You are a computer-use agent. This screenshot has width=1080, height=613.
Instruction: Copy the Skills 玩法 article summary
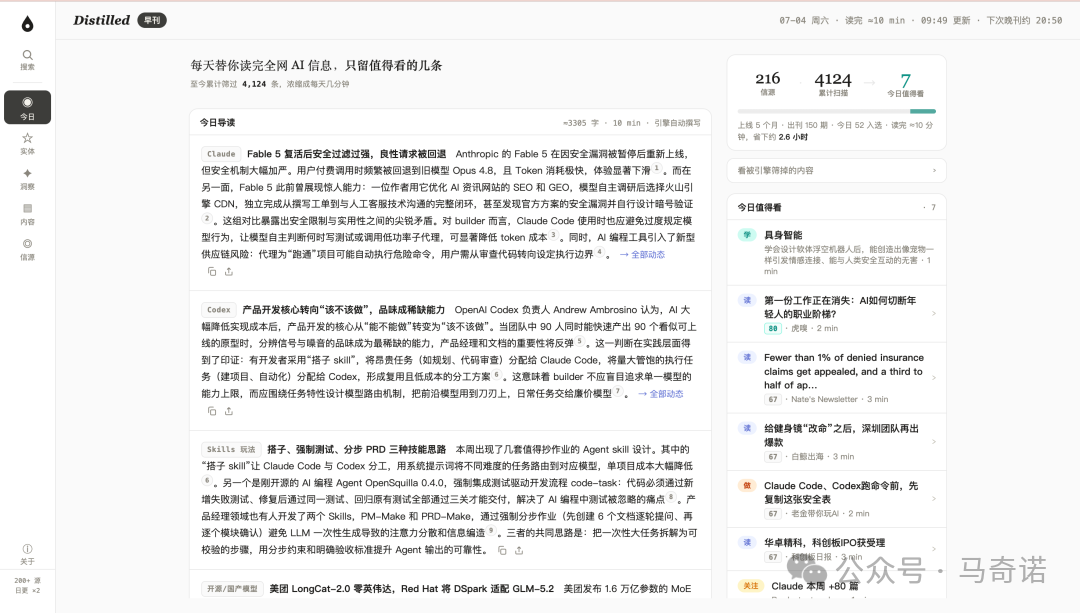point(502,550)
